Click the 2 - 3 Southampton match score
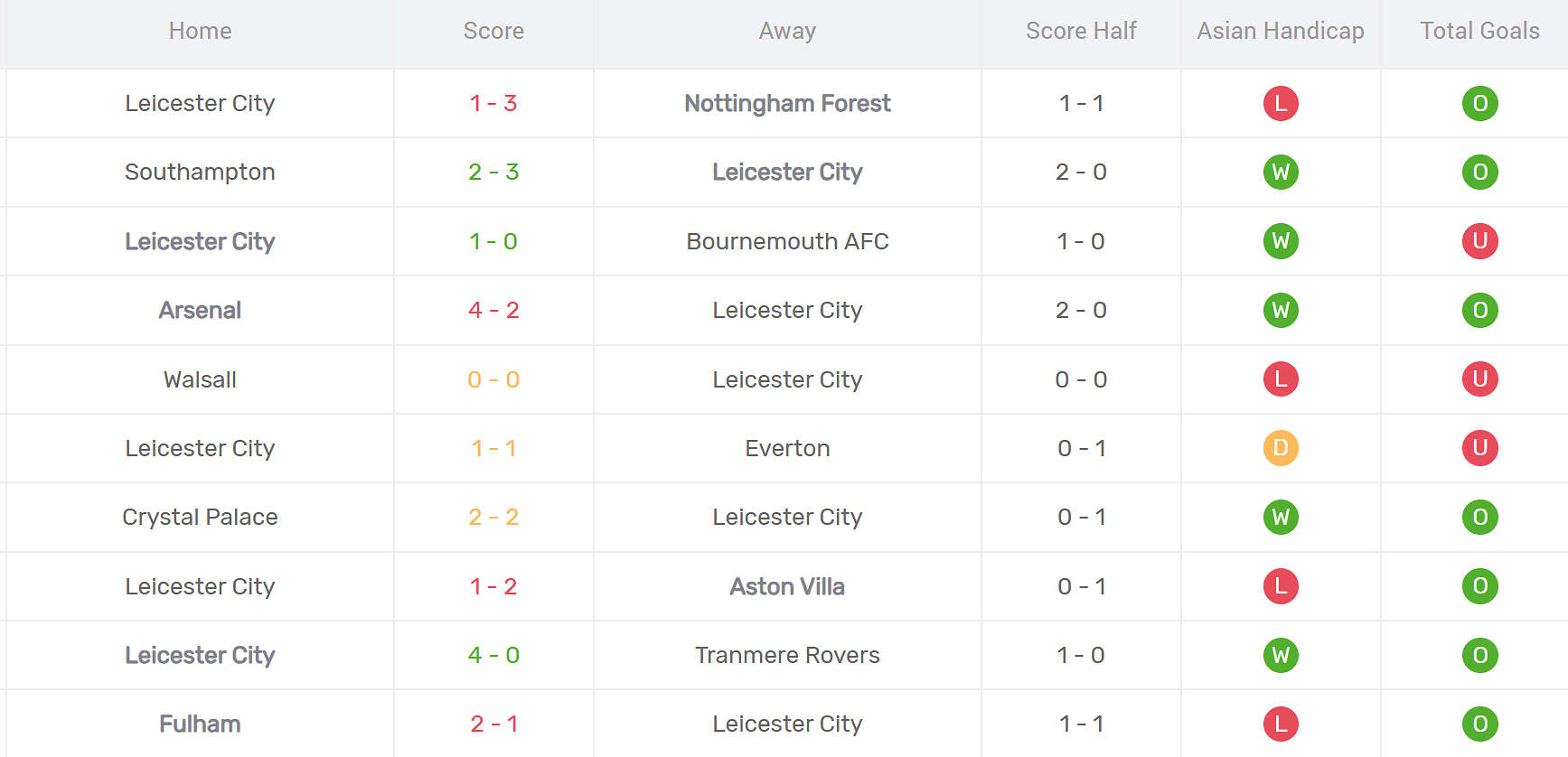The image size is (1568, 757). click(x=493, y=172)
